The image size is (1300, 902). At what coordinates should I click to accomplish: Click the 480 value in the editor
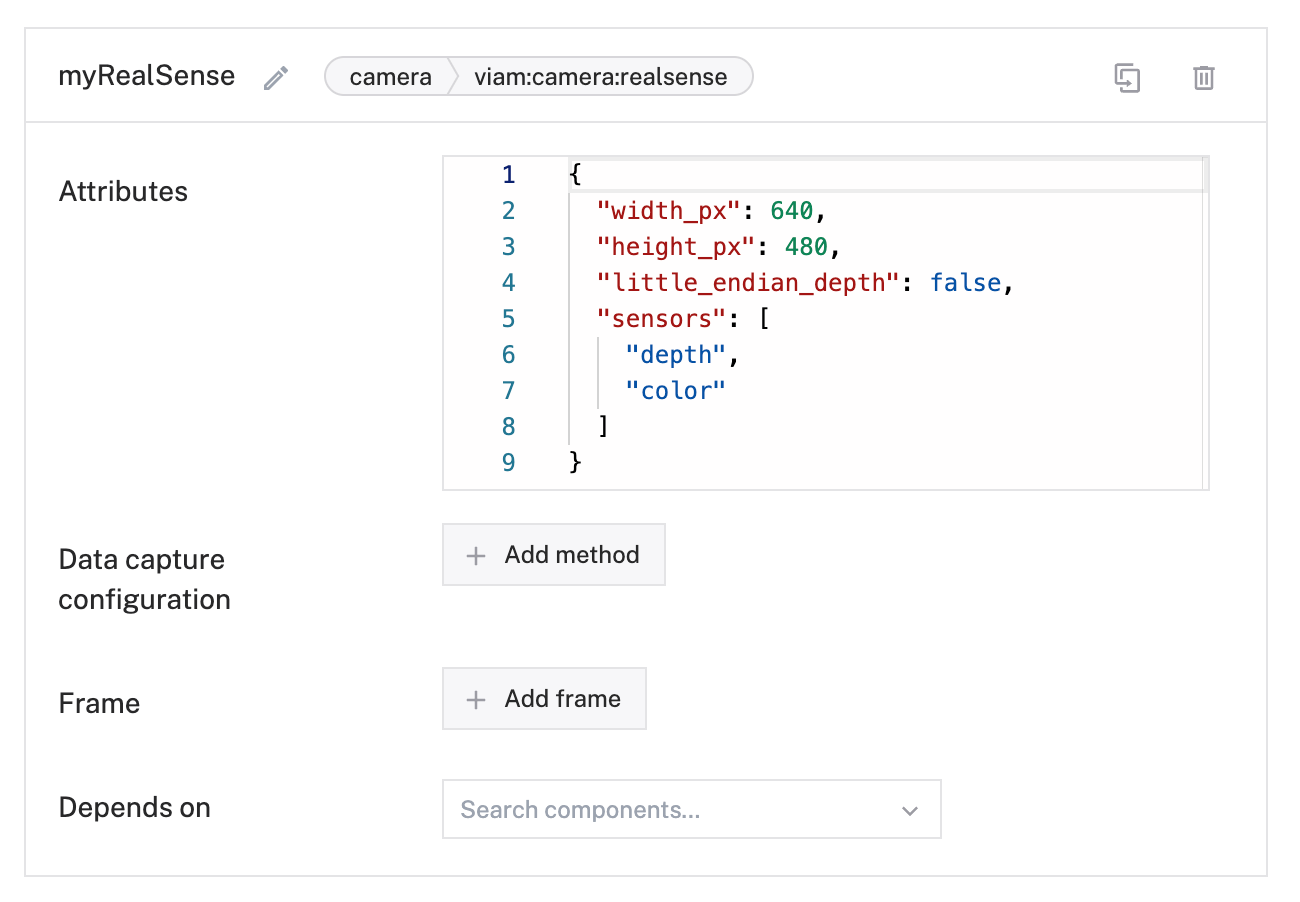click(807, 247)
